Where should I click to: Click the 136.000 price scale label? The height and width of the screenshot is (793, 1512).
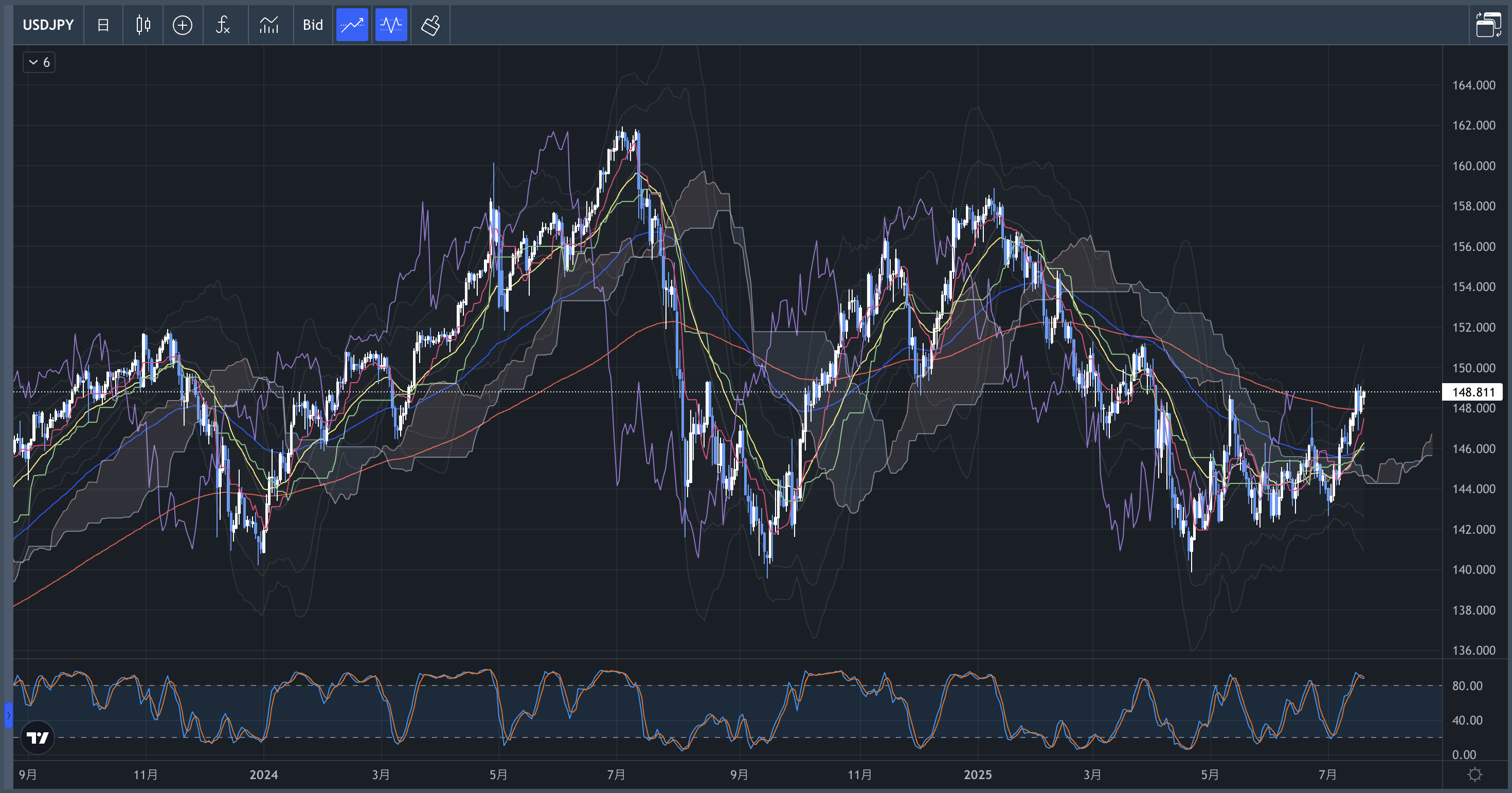pyautogui.click(x=1474, y=651)
